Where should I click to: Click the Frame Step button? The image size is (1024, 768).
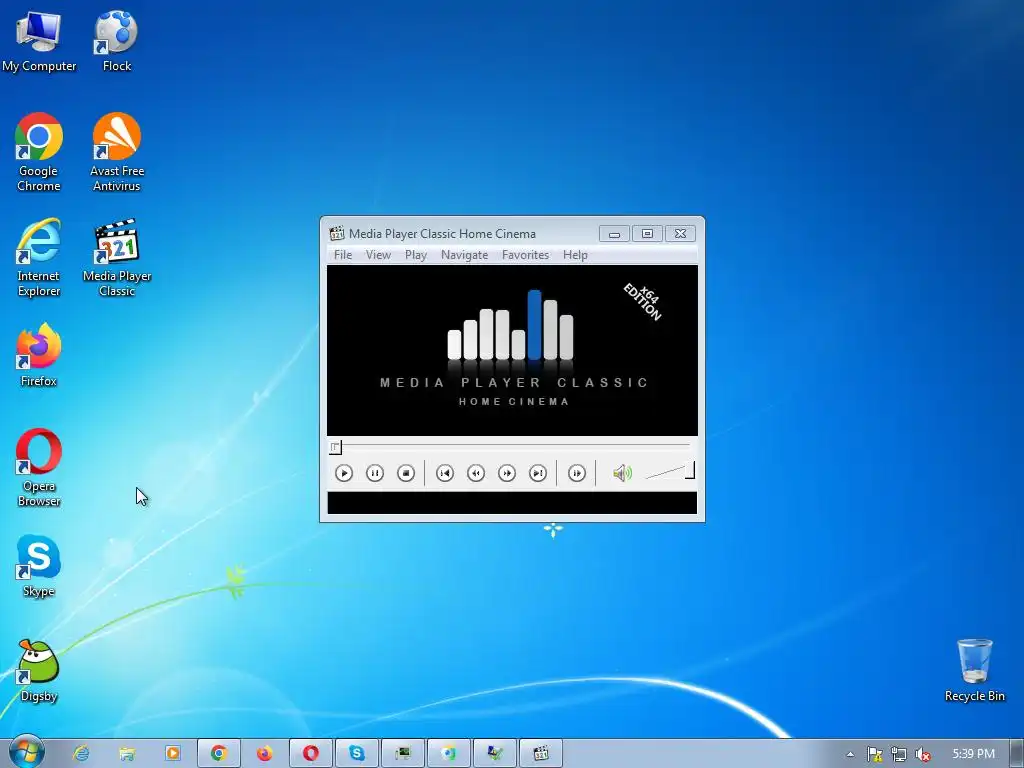[577, 473]
